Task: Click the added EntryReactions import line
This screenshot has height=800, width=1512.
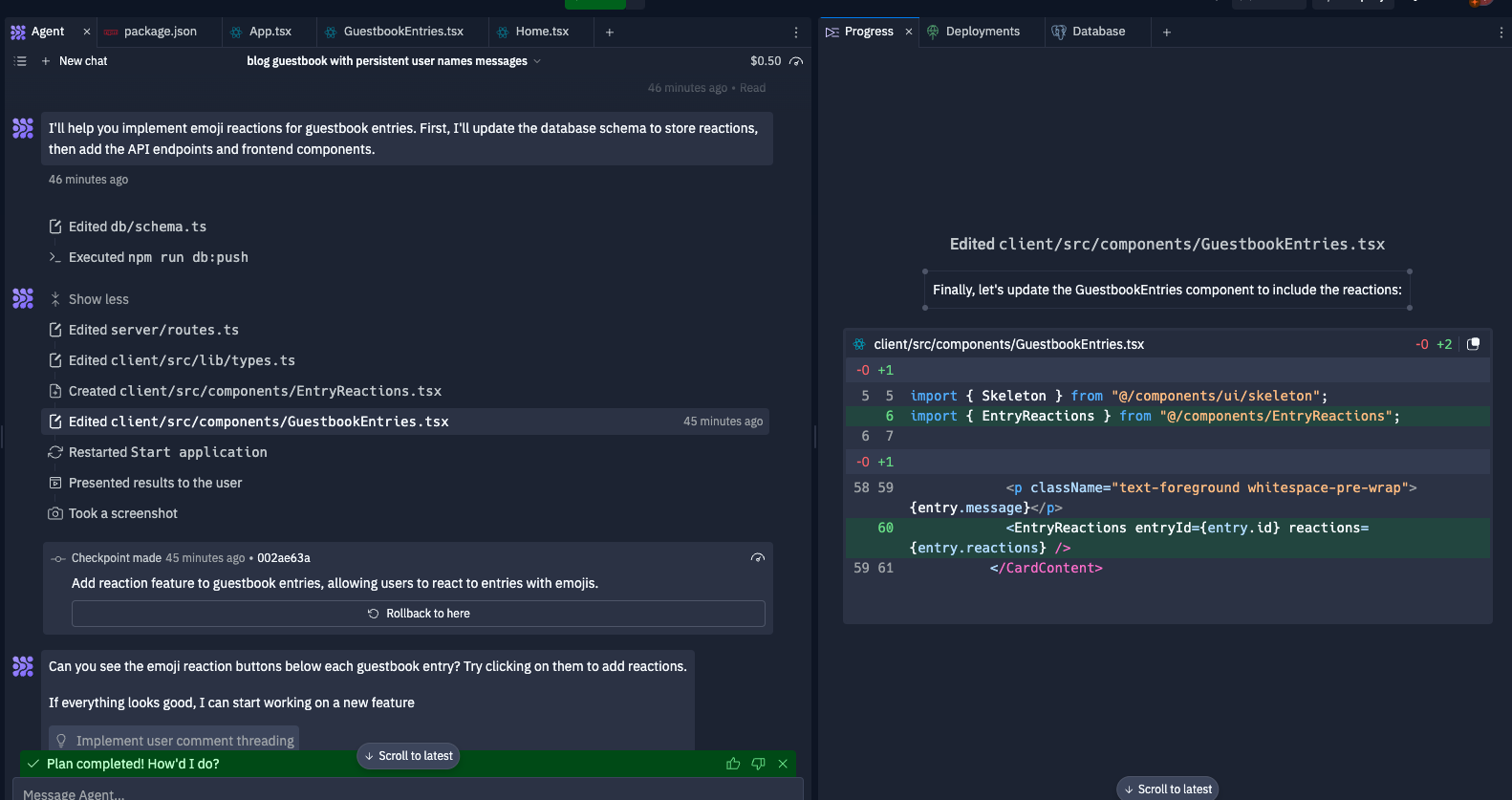Action: (1168, 416)
